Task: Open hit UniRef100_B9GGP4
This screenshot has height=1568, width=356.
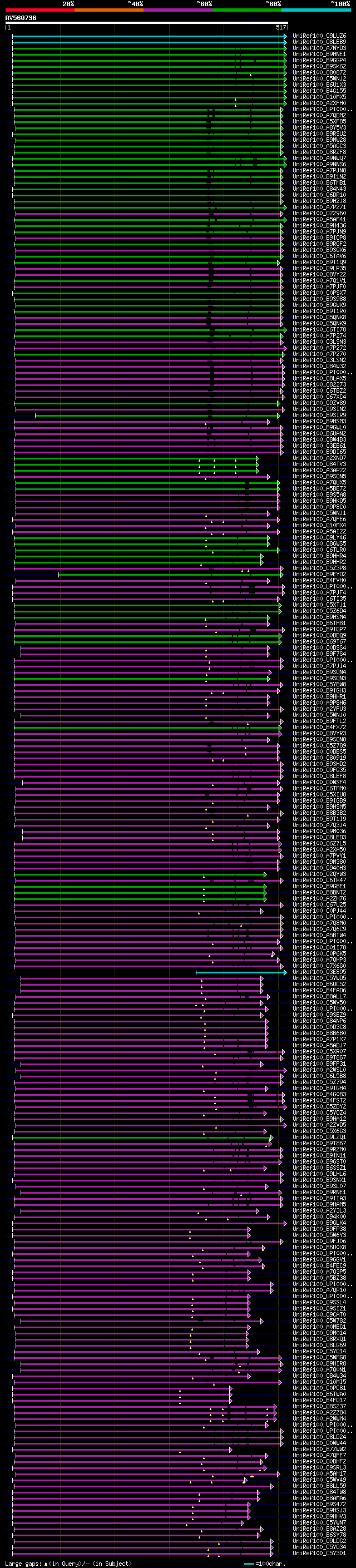Action: [319, 60]
